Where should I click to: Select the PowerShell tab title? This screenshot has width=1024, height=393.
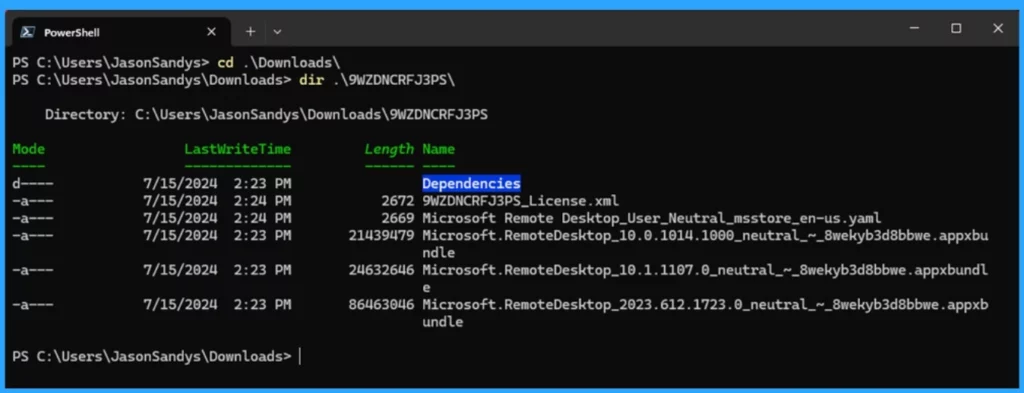coord(72,32)
